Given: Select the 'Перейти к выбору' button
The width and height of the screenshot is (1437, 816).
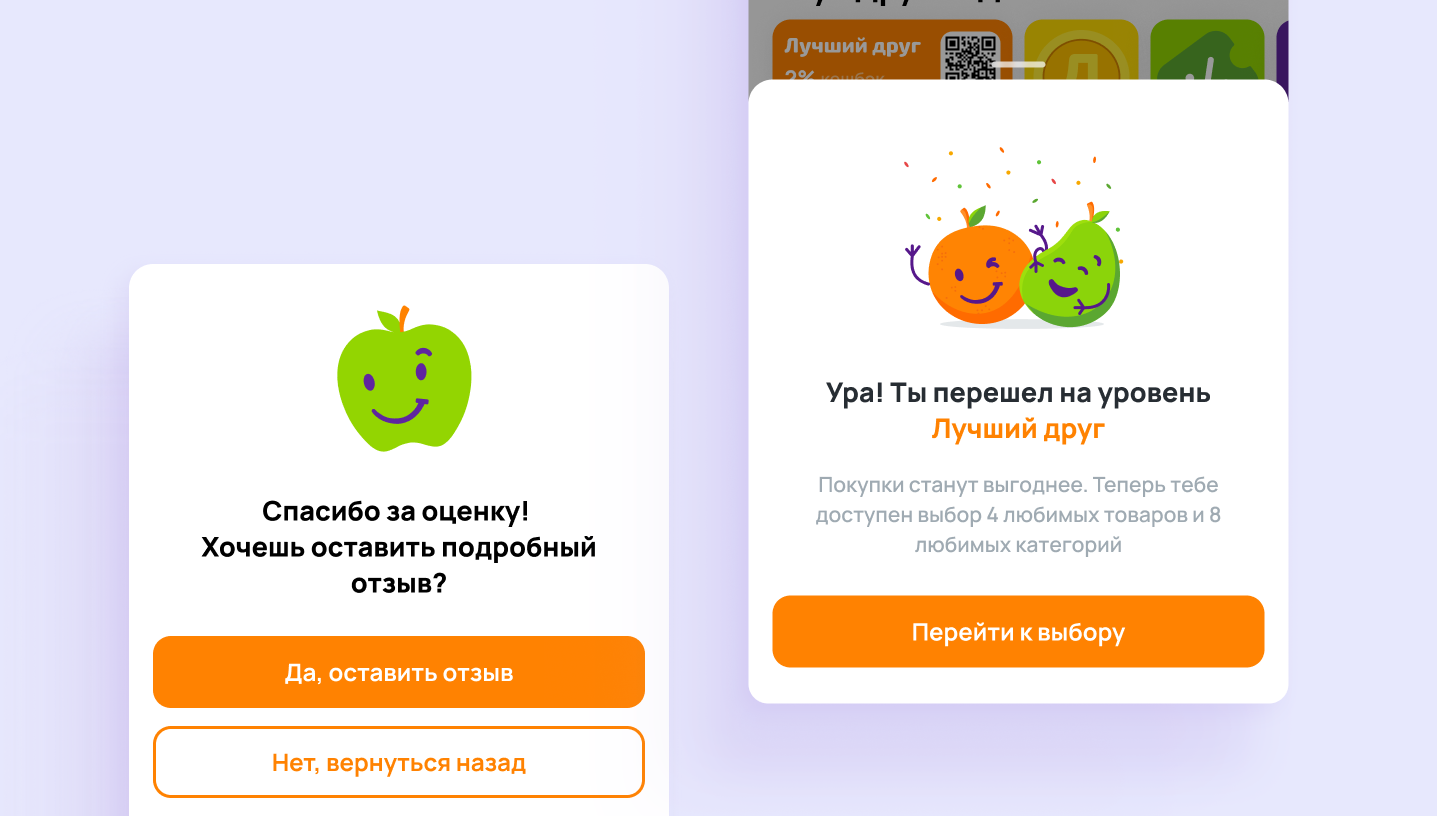Looking at the screenshot, I should 1018,631.
